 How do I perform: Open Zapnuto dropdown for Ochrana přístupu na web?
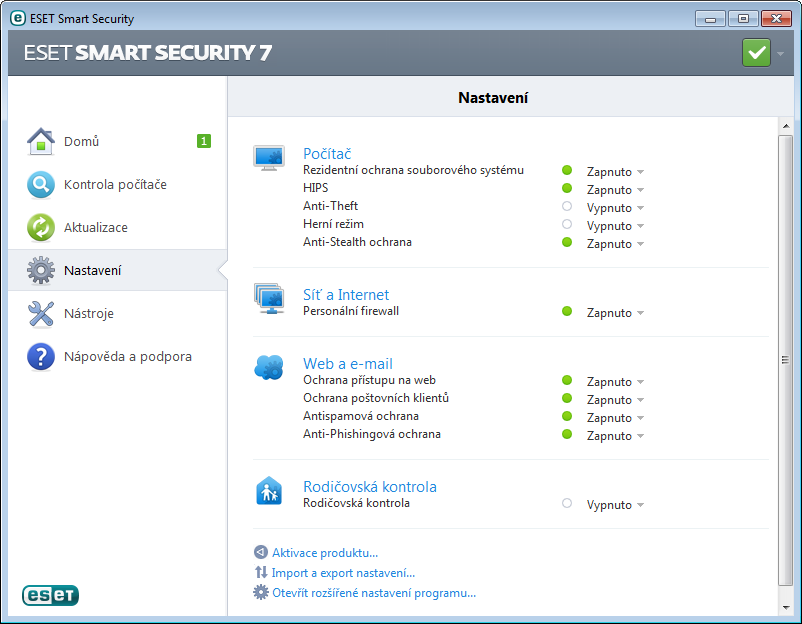[615, 382]
